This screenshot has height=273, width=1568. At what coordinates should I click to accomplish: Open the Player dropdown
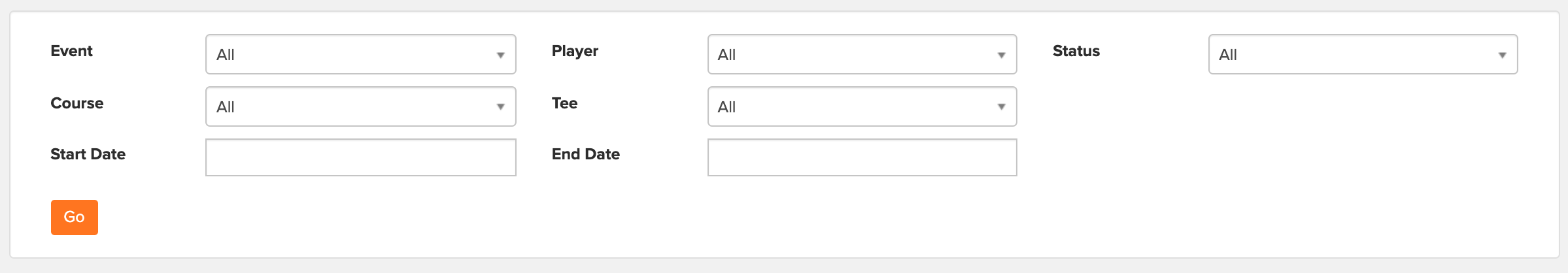(x=862, y=54)
